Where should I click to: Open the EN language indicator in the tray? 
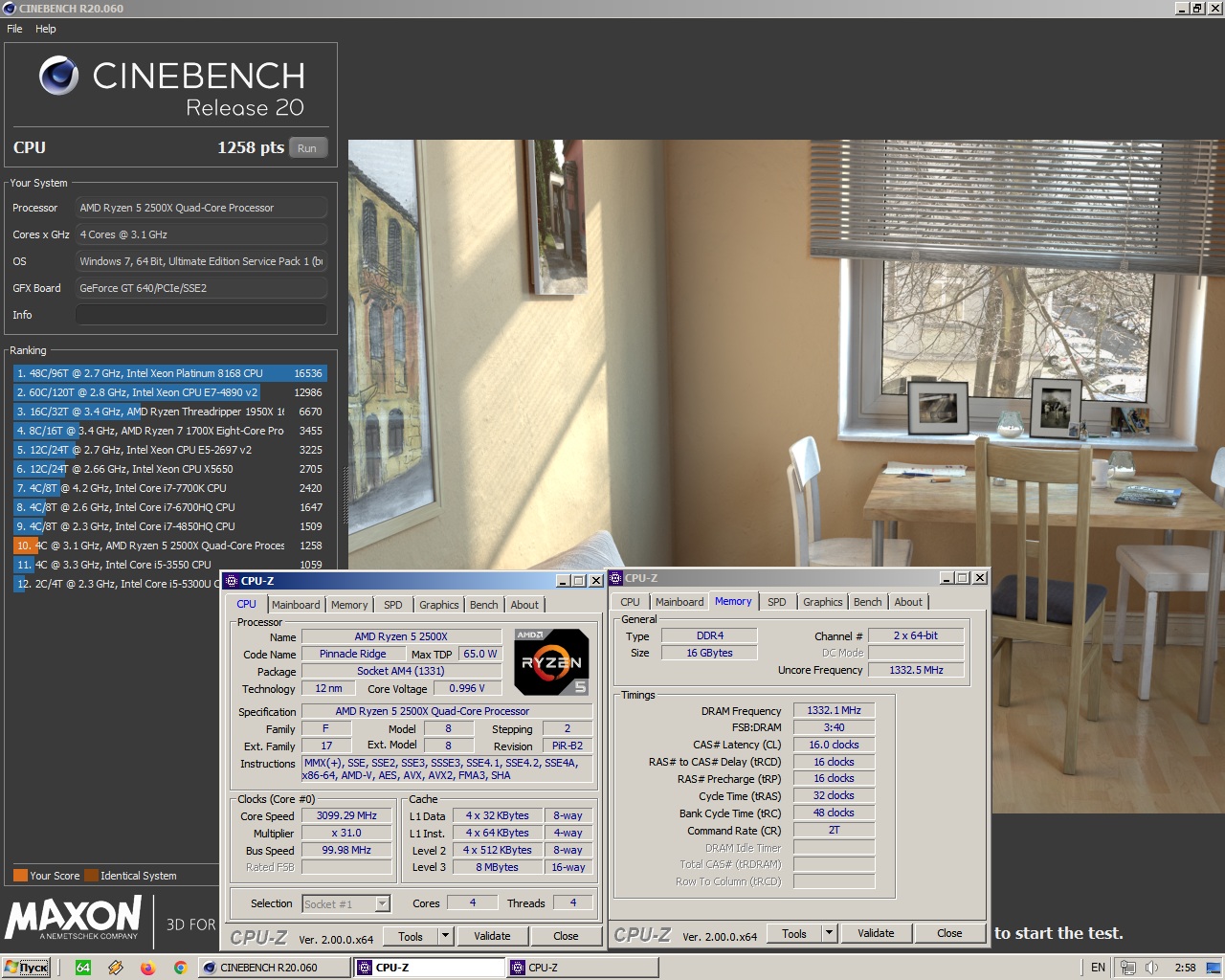[x=1098, y=968]
